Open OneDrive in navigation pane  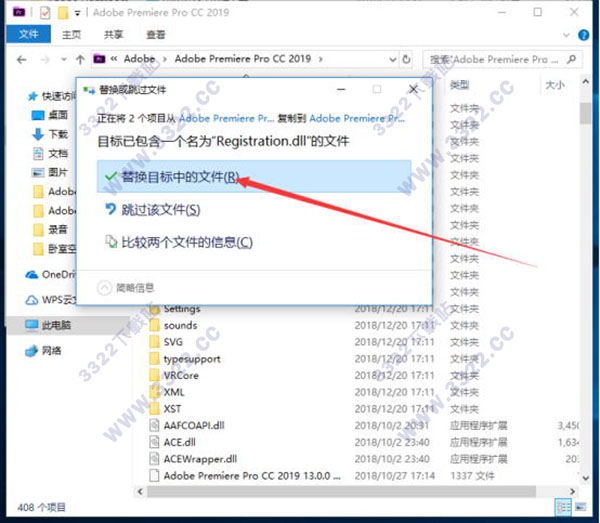coord(51,275)
